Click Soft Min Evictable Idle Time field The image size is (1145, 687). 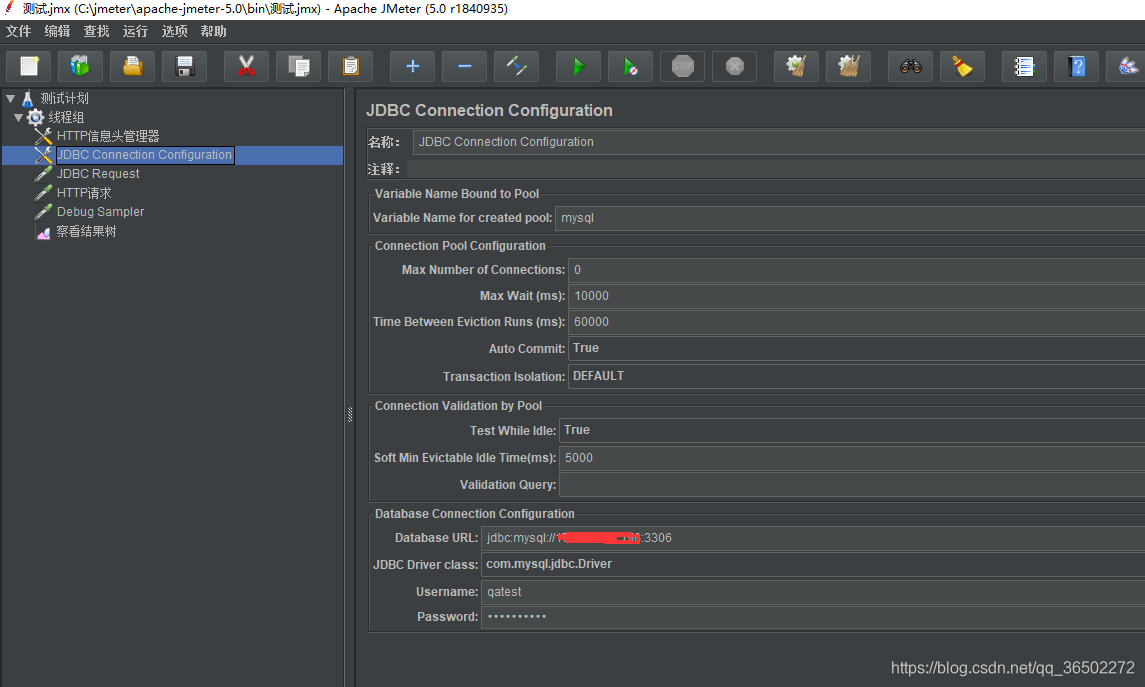point(852,458)
